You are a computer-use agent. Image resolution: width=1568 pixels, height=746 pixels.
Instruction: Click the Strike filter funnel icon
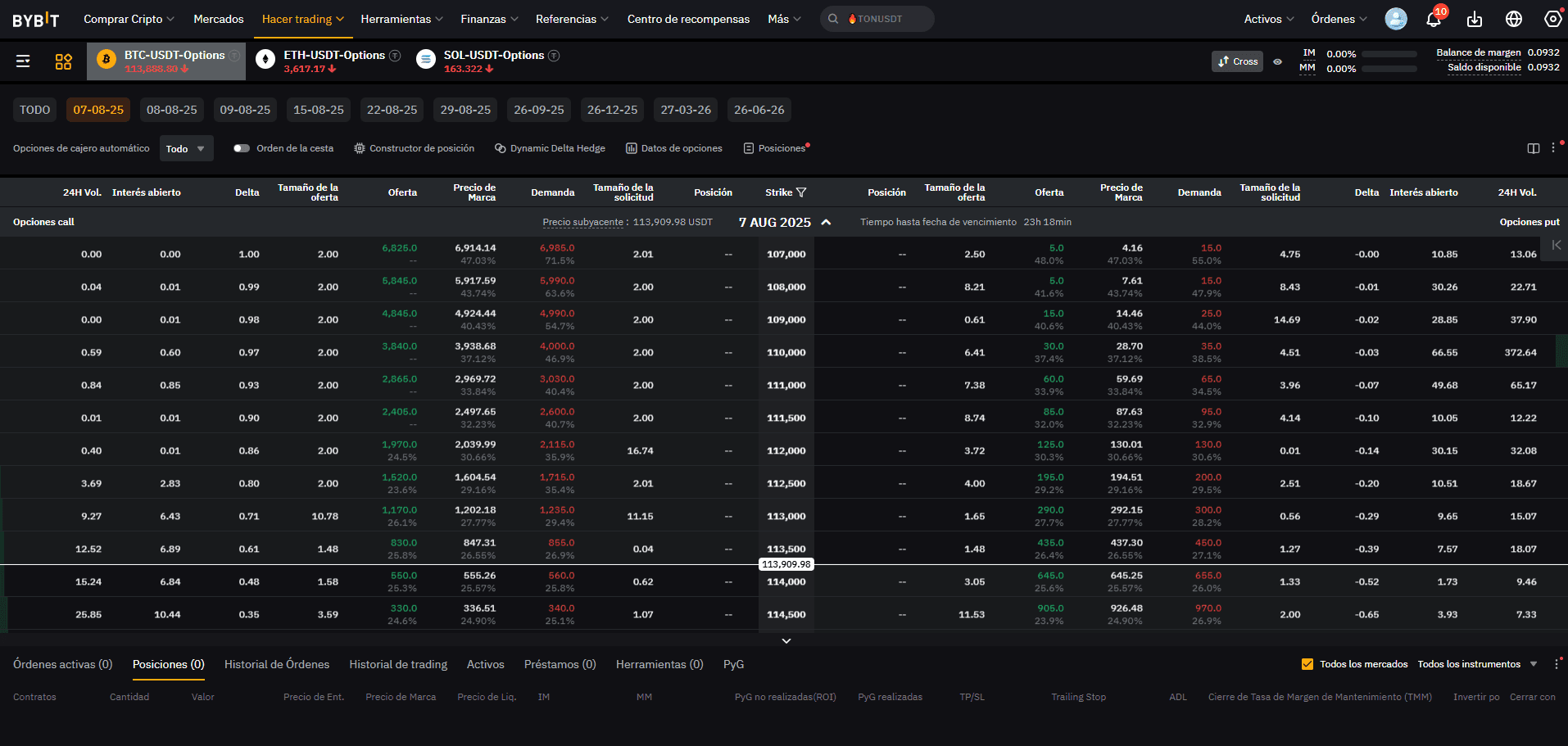[x=801, y=192]
